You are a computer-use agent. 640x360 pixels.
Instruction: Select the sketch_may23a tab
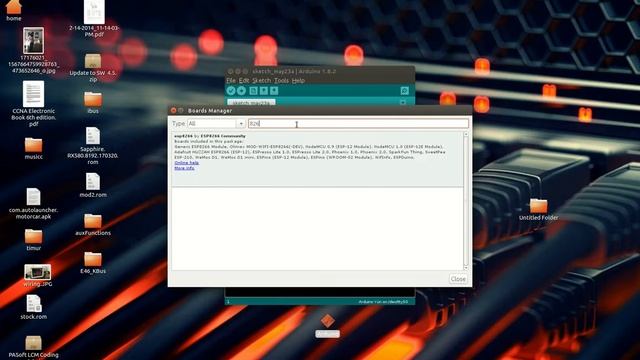(251, 102)
